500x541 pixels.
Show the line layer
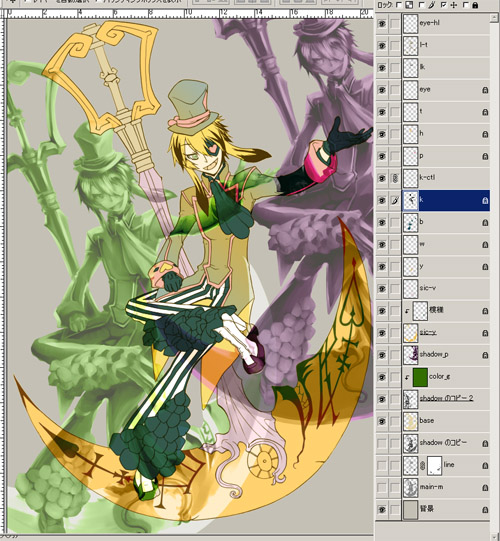382,465
